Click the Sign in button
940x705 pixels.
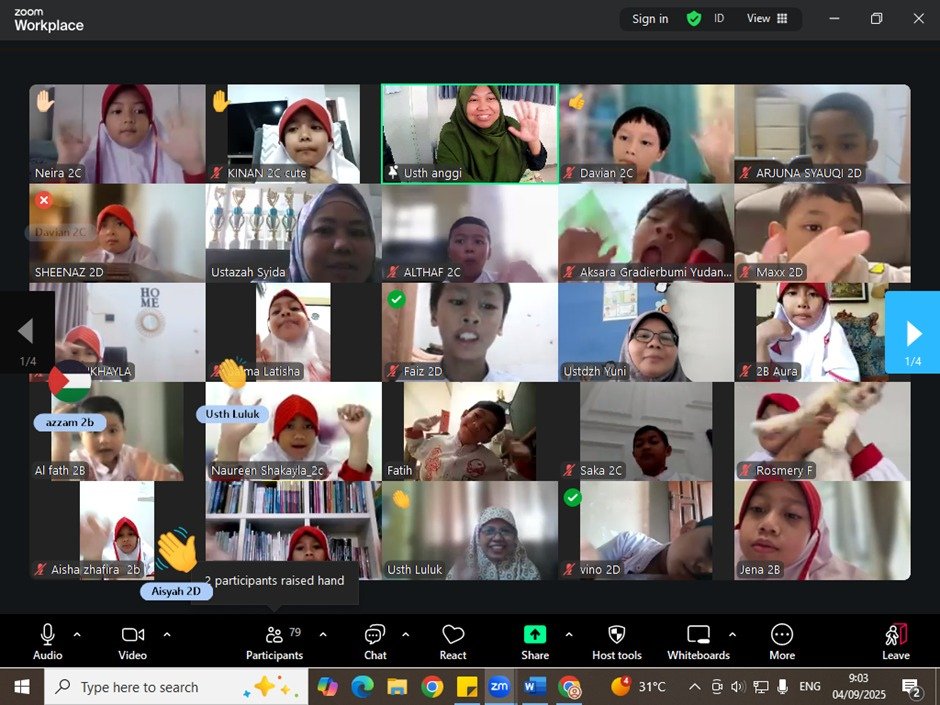[x=650, y=19]
